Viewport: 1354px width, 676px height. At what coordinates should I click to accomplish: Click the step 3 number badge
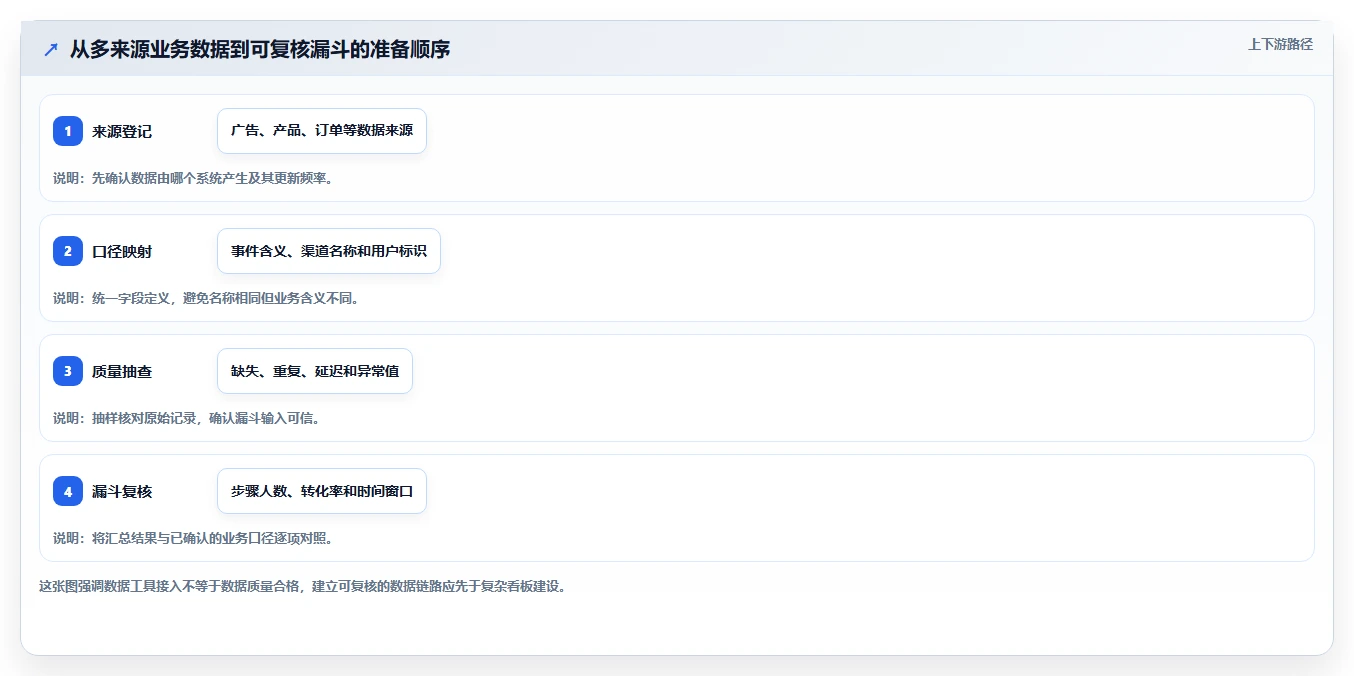(x=68, y=371)
